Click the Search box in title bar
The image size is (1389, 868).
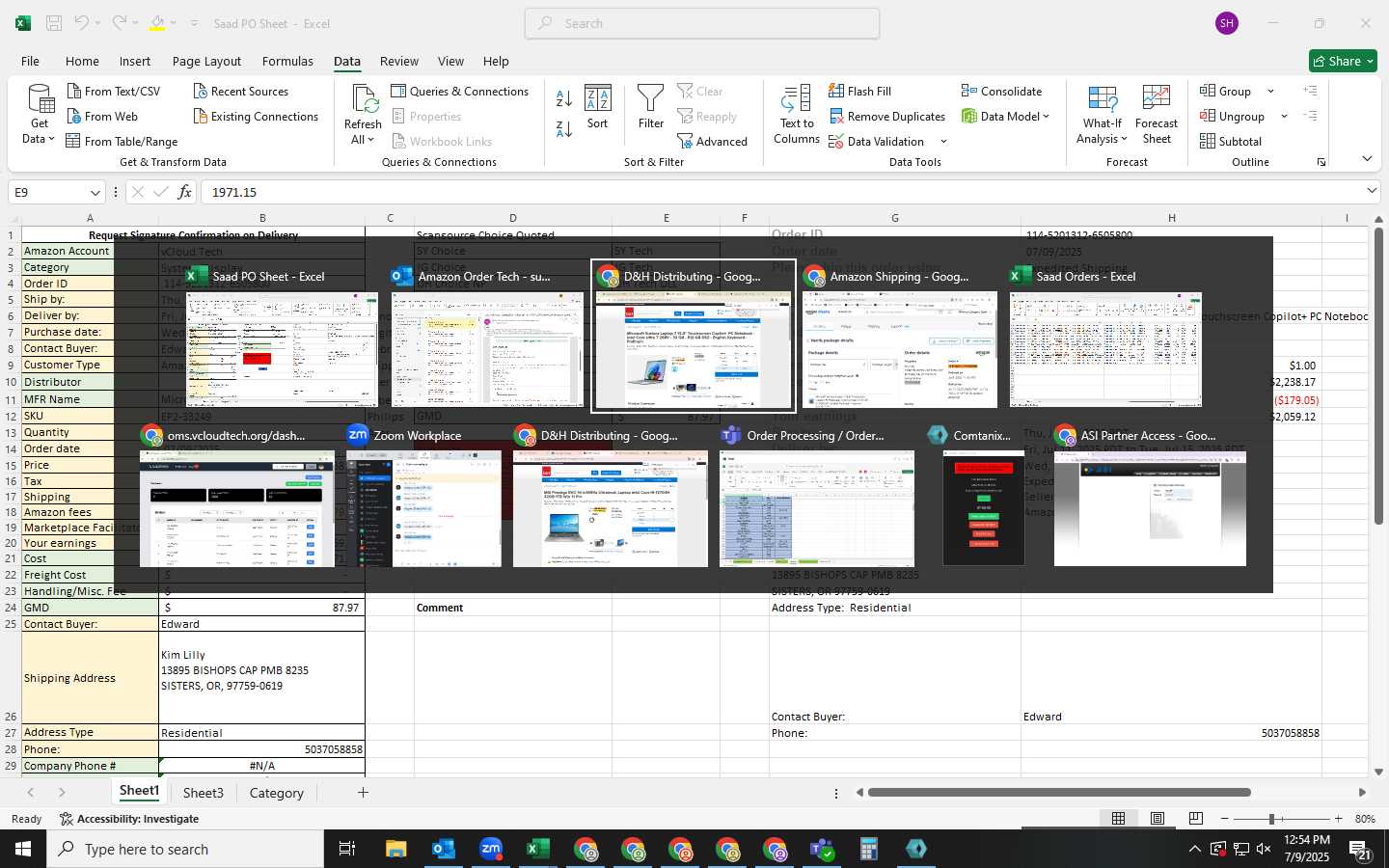click(702, 23)
